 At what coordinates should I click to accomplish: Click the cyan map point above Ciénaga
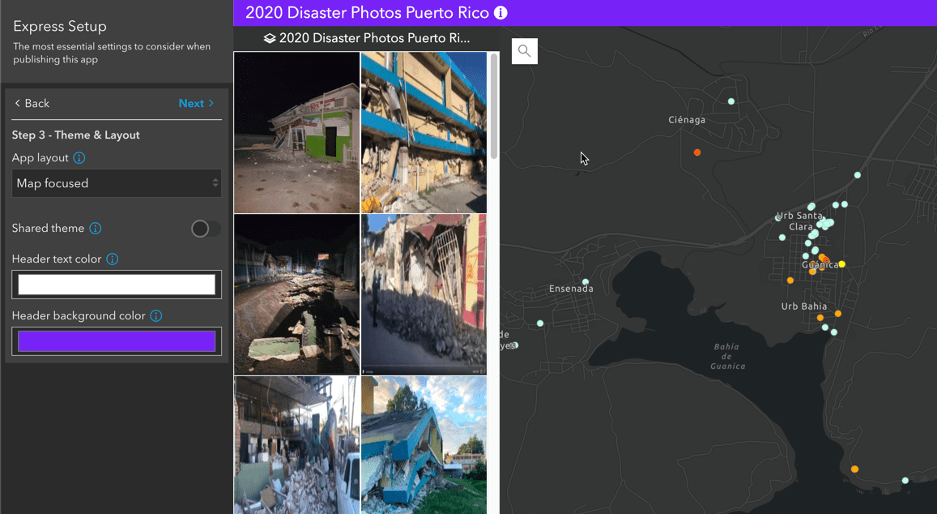coord(731,102)
